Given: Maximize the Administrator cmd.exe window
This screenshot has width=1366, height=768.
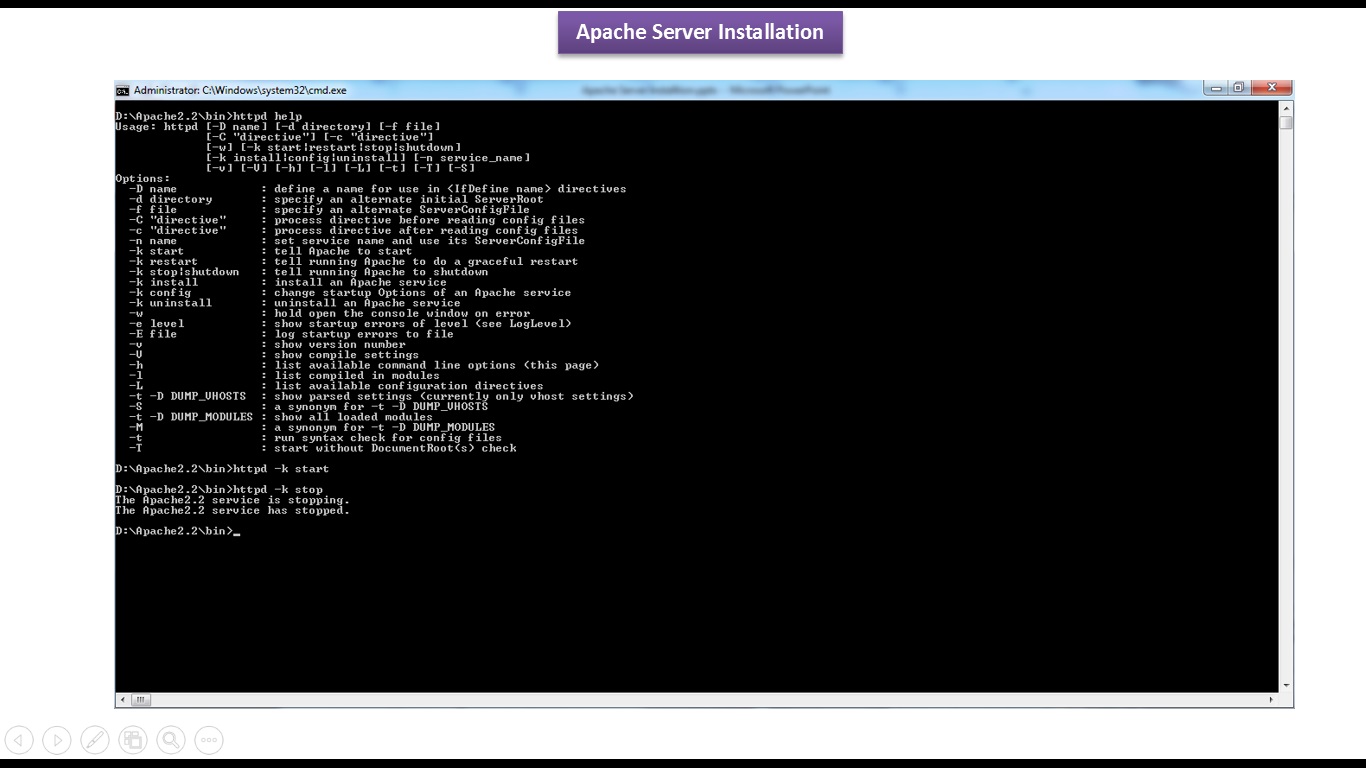Looking at the screenshot, I should [1239, 88].
